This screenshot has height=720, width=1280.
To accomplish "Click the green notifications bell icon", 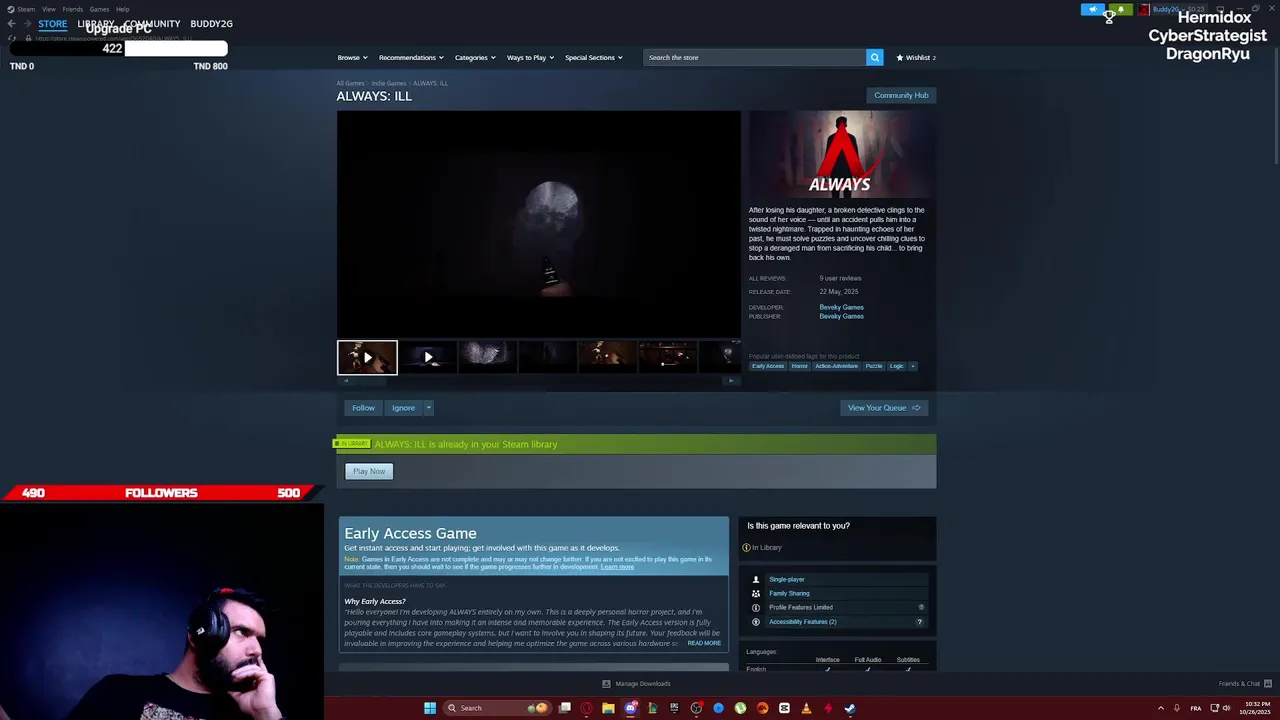I will pyautogui.click(x=1120, y=9).
